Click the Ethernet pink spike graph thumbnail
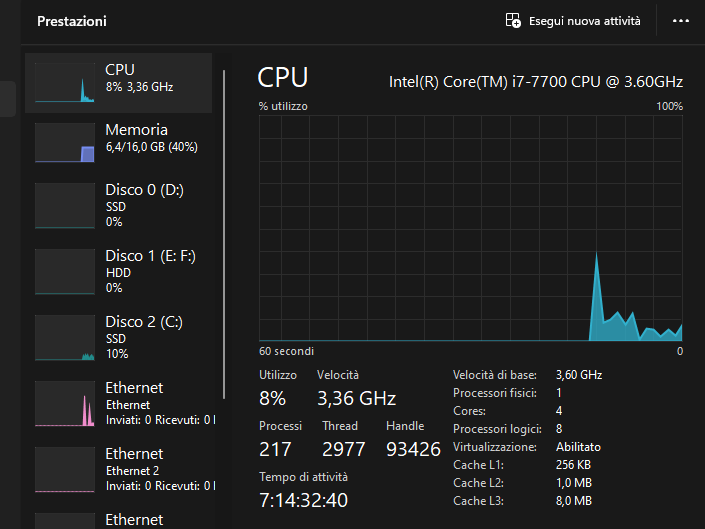The height and width of the screenshot is (529, 705). coord(65,404)
